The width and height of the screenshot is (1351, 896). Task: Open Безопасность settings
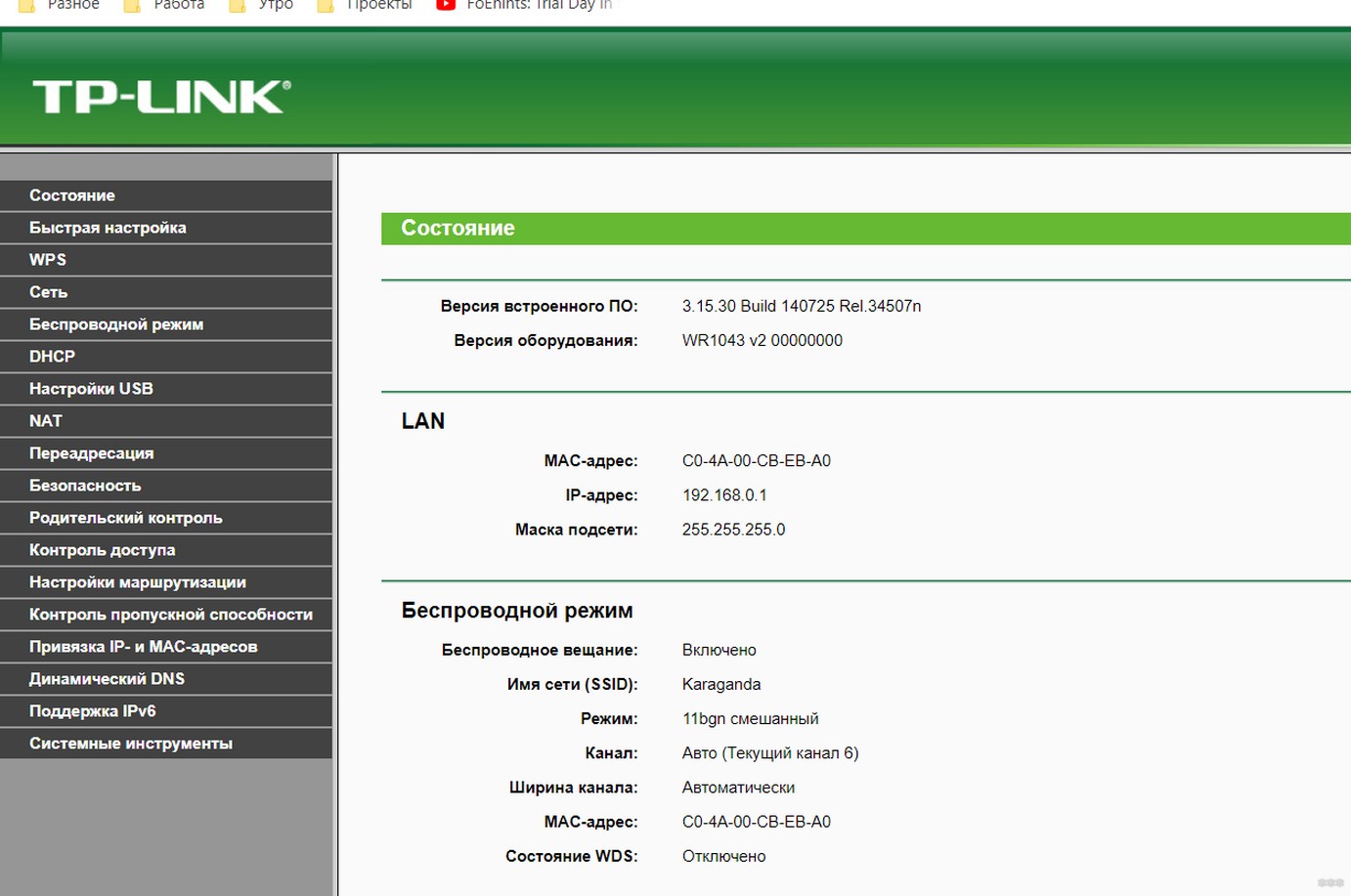click(166, 486)
